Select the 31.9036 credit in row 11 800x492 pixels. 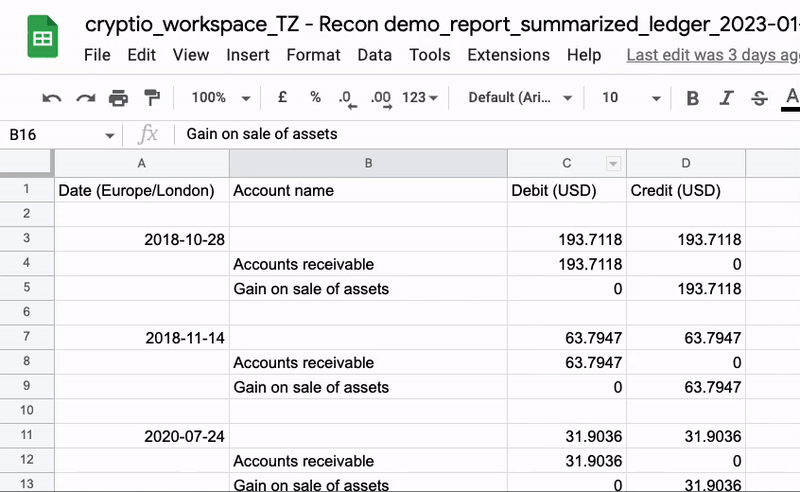click(x=686, y=436)
